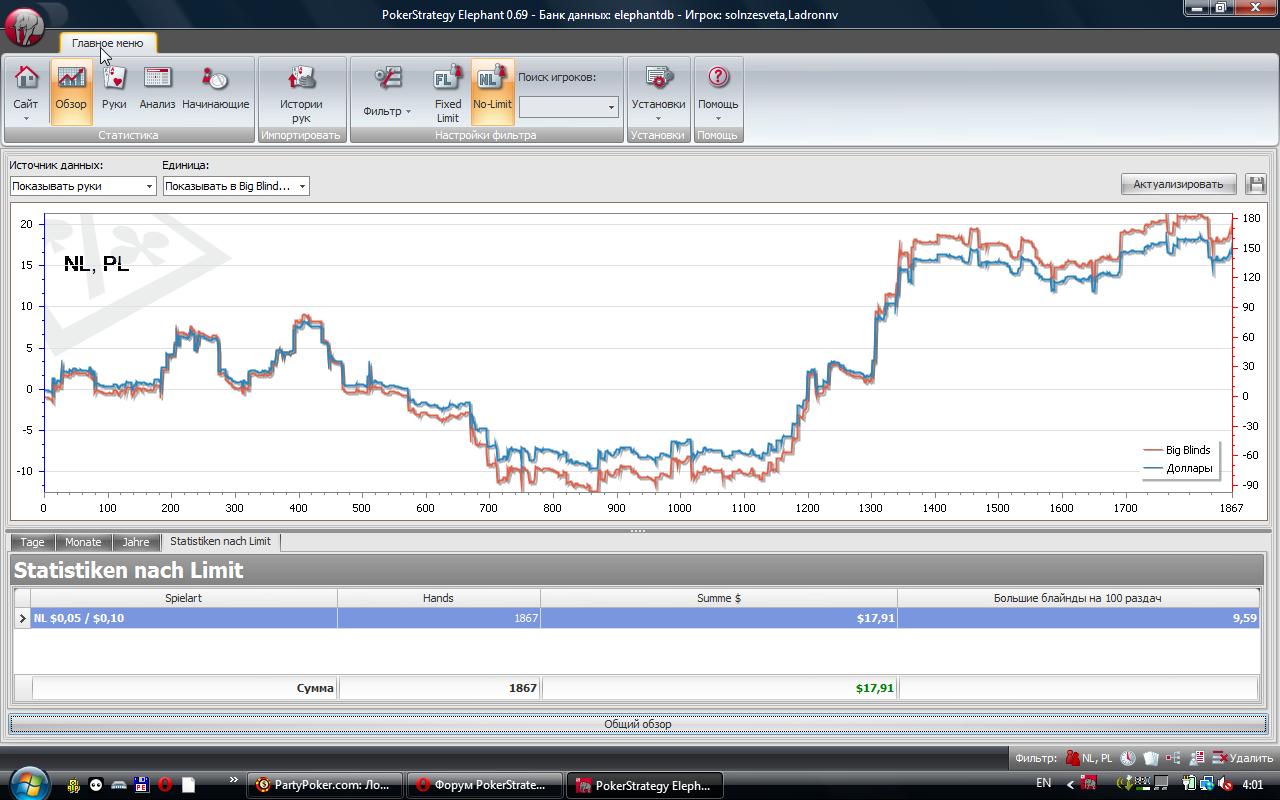Viewport: 1280px width, 800px height.
Task: Click the EN language indicator
Action: [1043, 783]
